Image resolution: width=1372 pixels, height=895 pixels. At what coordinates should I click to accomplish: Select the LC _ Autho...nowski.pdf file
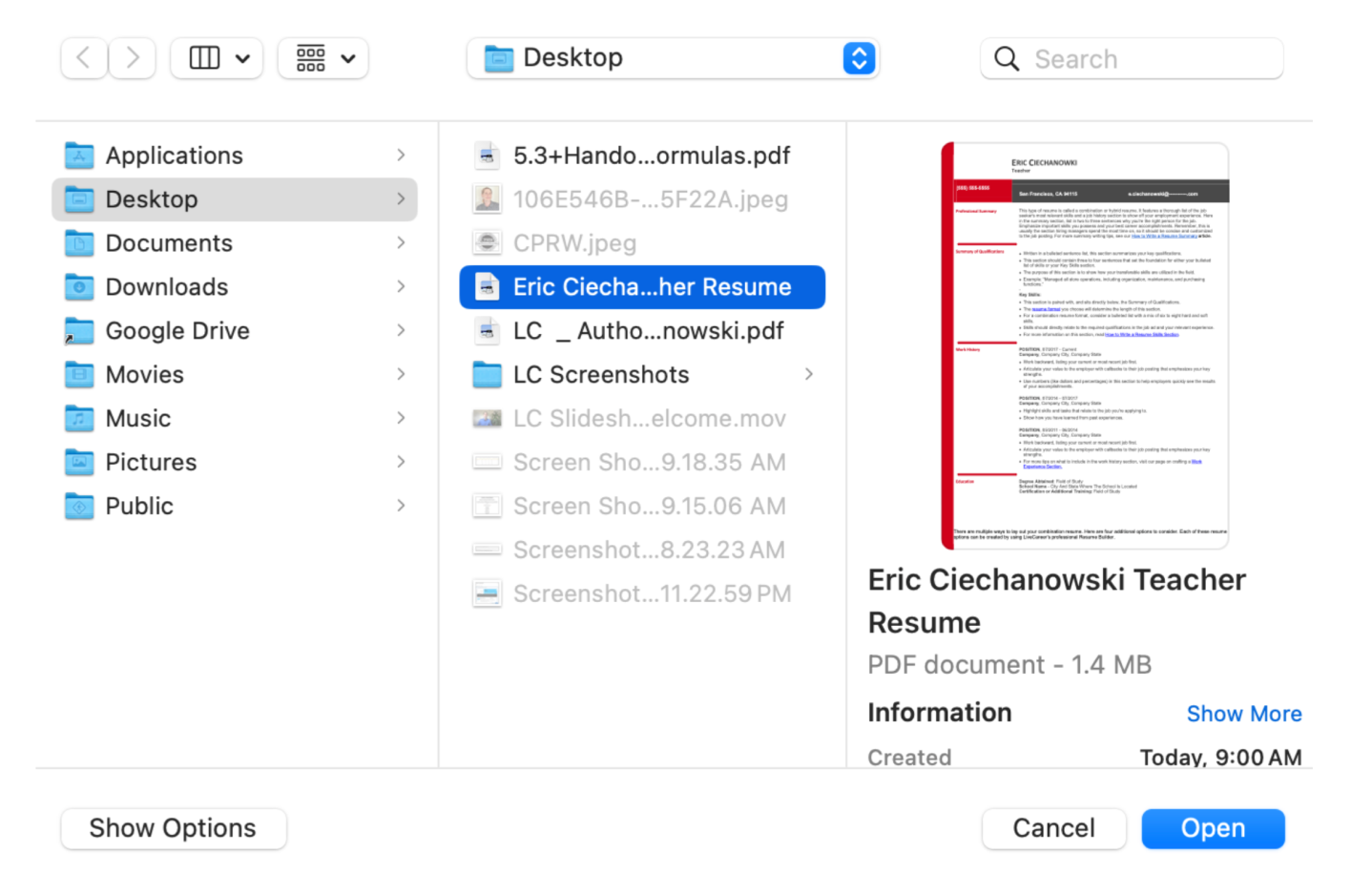pos(648,331)
